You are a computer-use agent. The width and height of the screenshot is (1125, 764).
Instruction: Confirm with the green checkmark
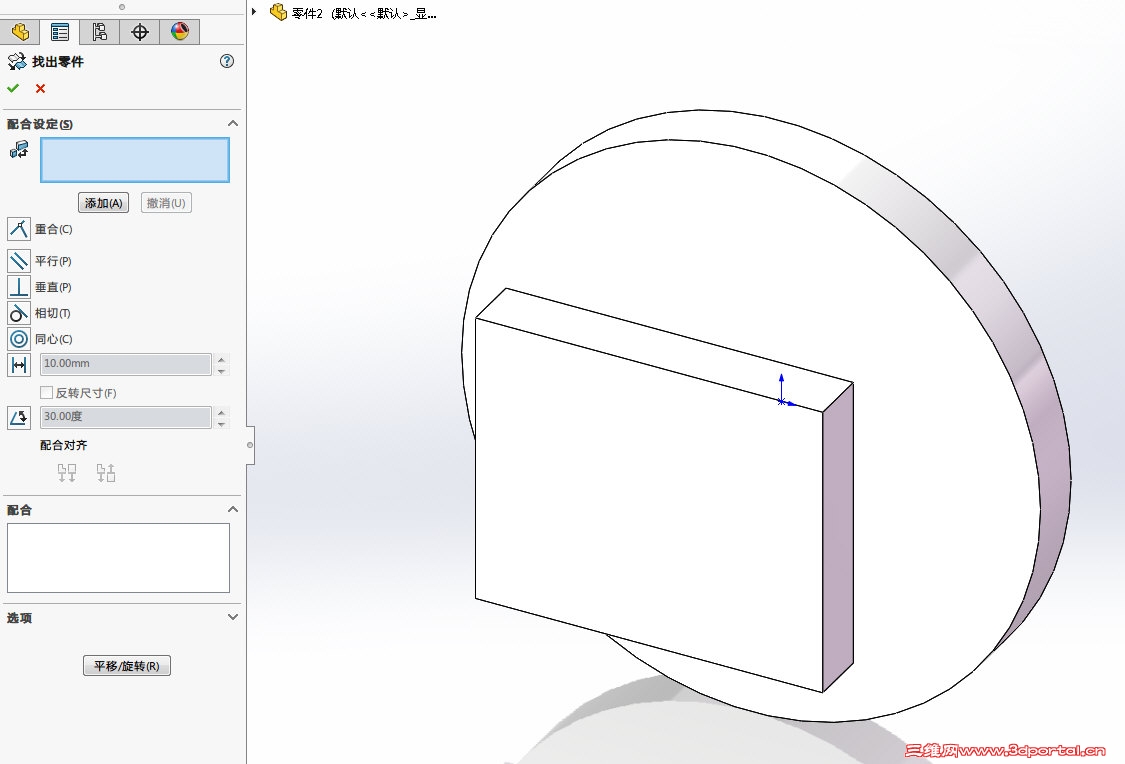tap(13, 88)
